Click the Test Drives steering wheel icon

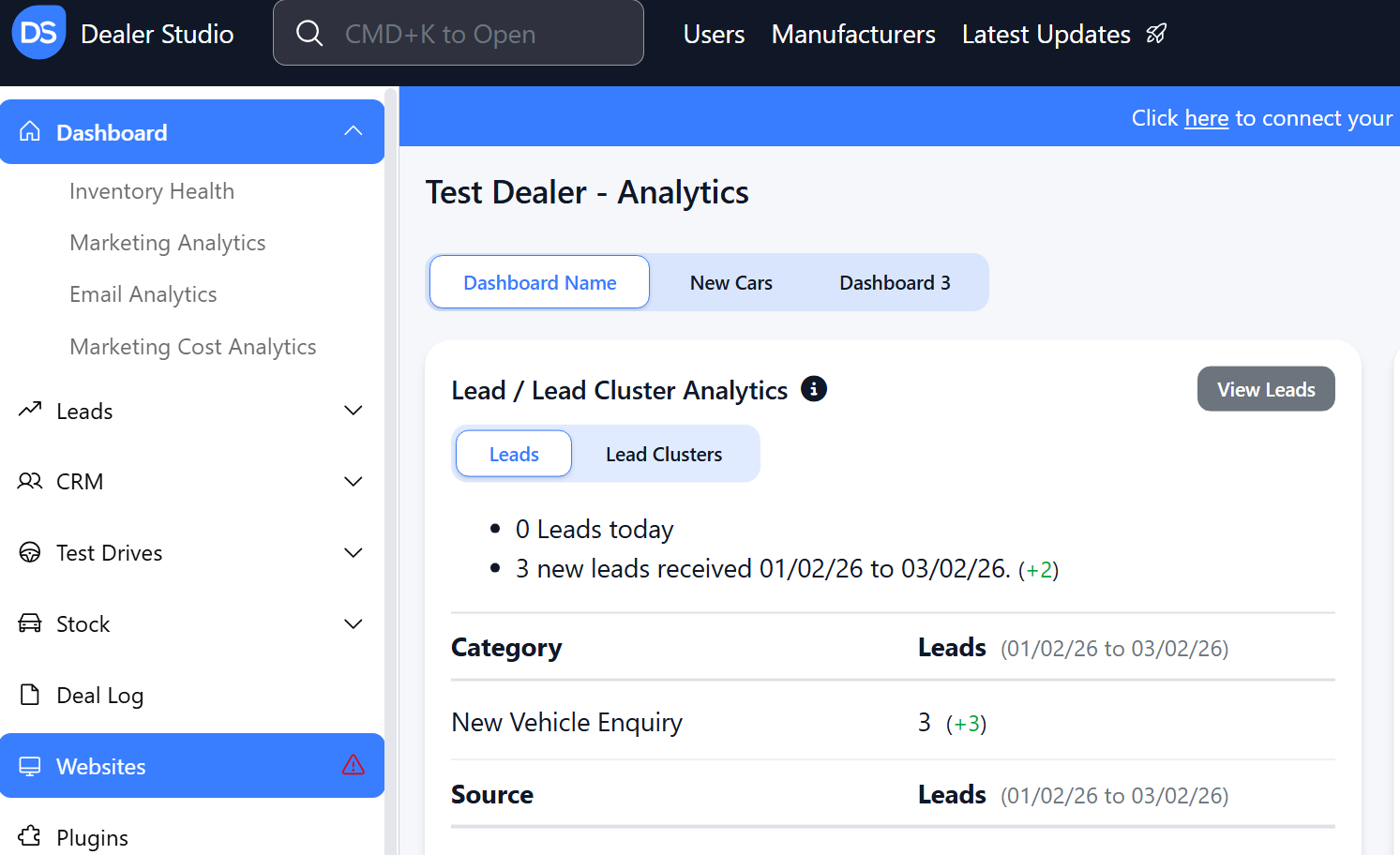pos(30,552)
